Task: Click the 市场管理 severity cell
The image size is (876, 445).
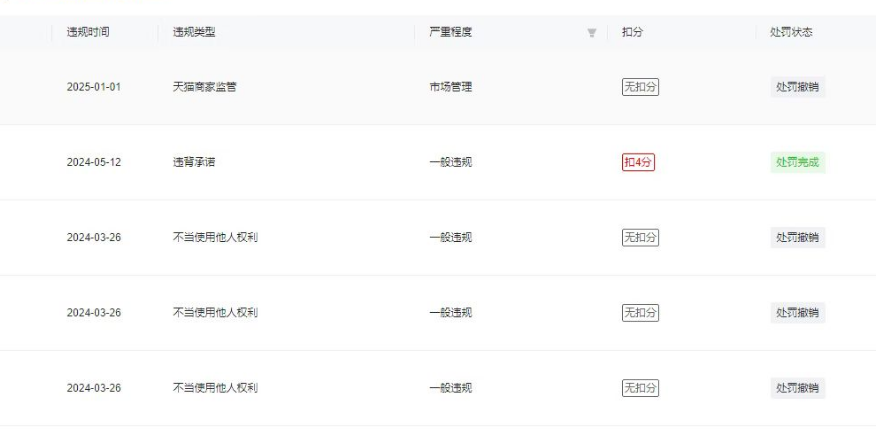Action: (x=450, y=87)
